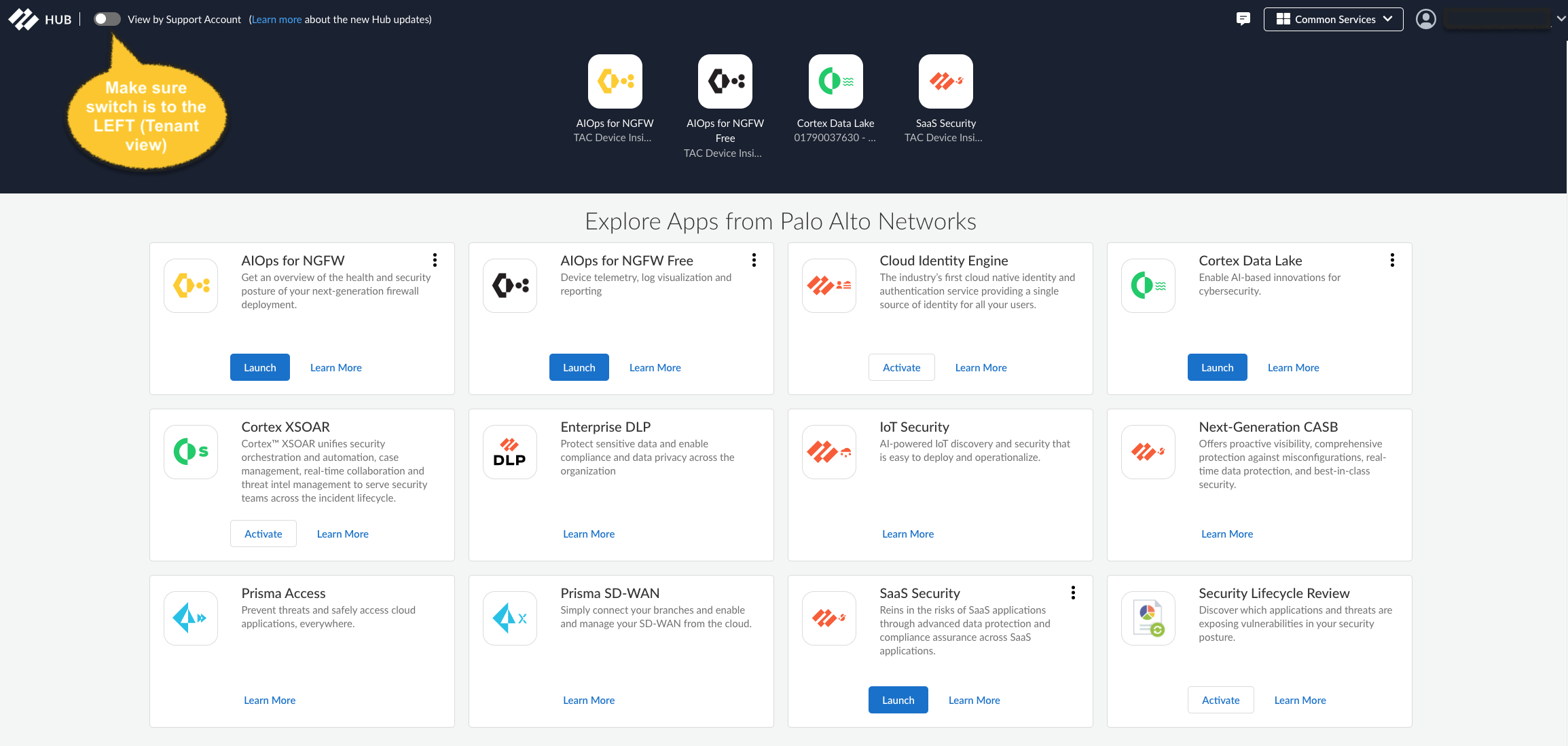Viewport: 1568px width, 746px height.
Task: Click the Enterprise DLP app icon
Action: (509, 452)
